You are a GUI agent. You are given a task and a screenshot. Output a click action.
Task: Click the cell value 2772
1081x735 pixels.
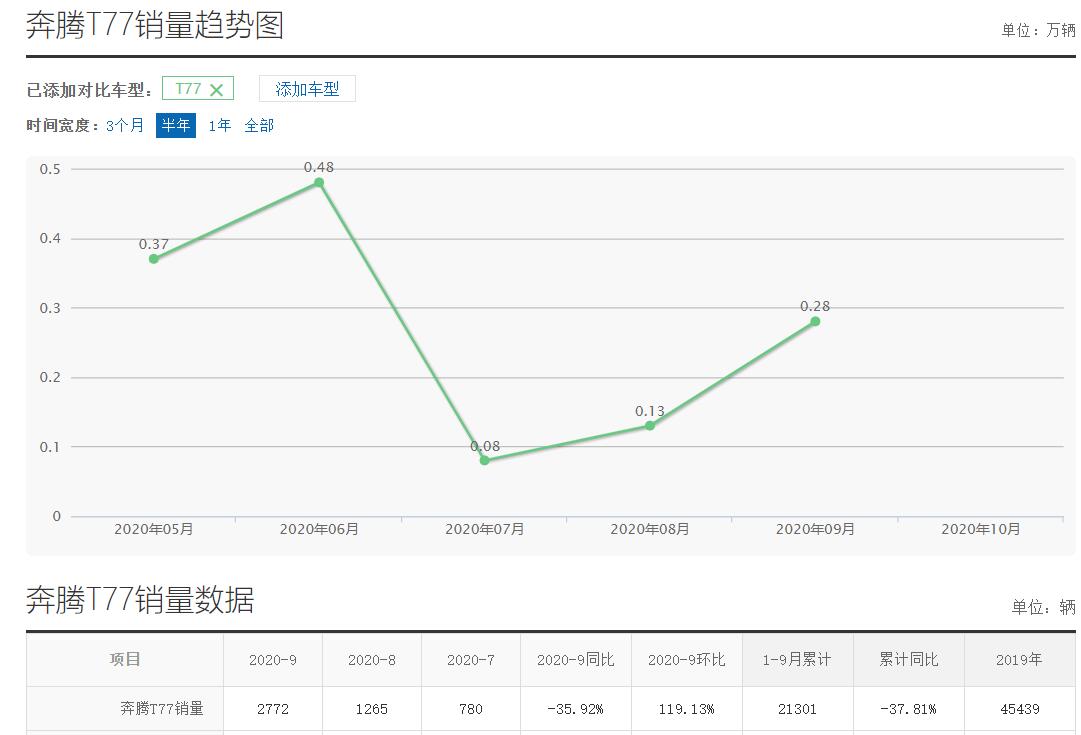point(273,709)
